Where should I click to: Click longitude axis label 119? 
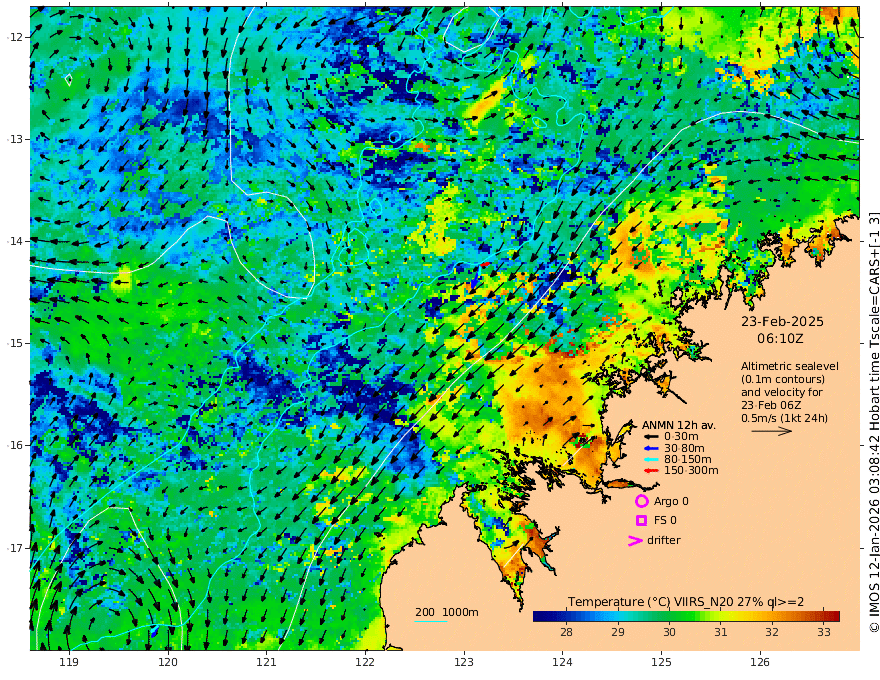coord(69,663)
